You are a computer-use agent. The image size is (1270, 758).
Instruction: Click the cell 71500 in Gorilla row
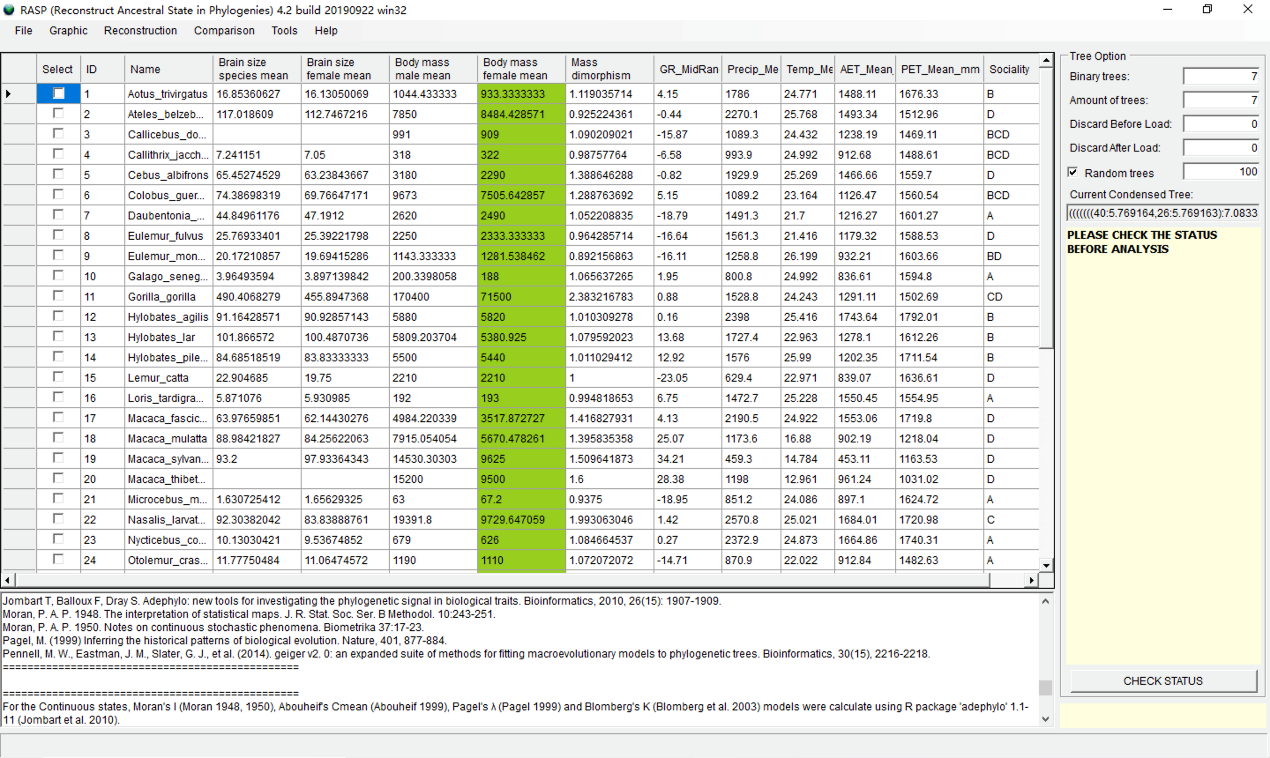(x=521, y=296)
